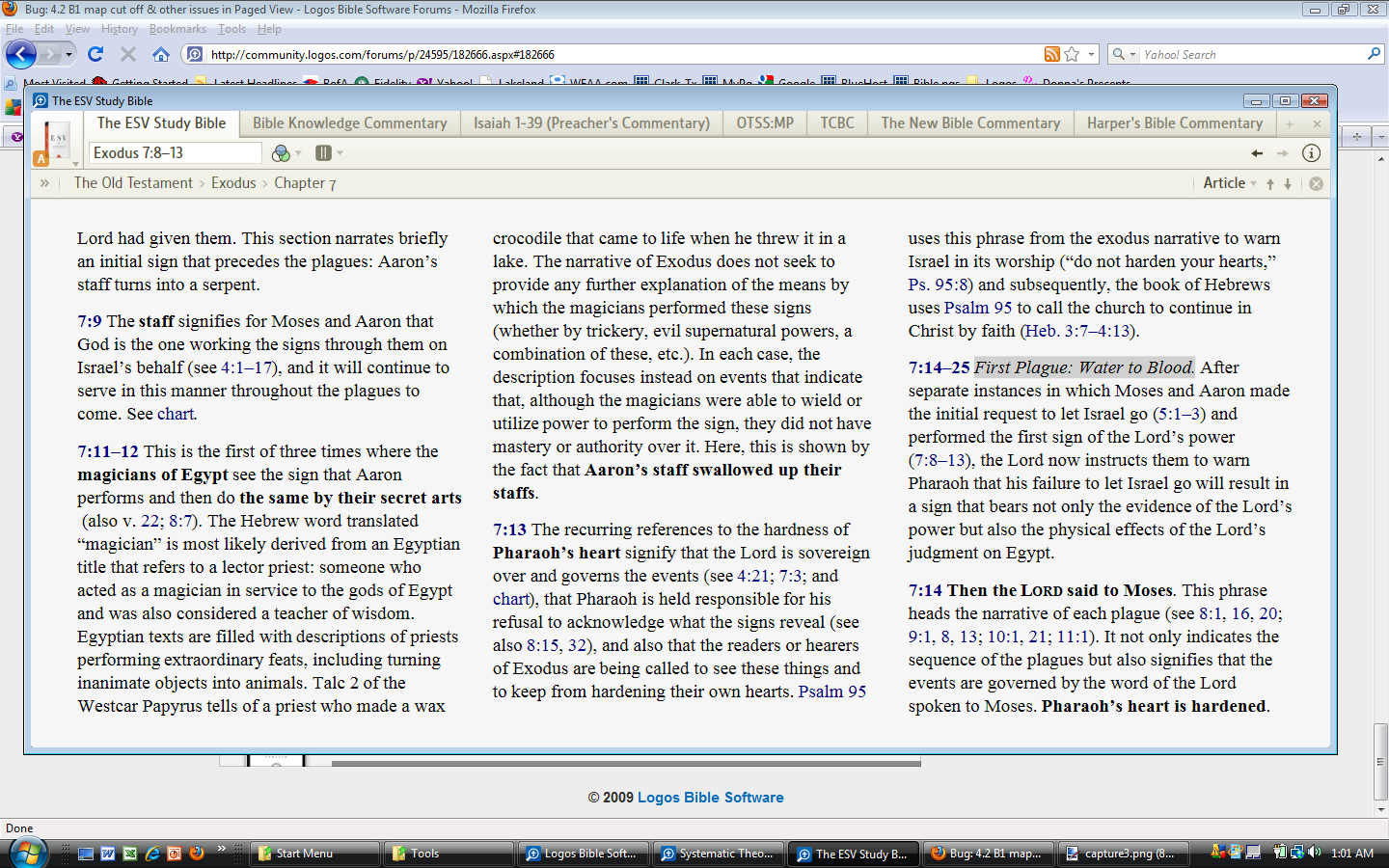Open the Firefox Tools menu

[x=231, y=29]
